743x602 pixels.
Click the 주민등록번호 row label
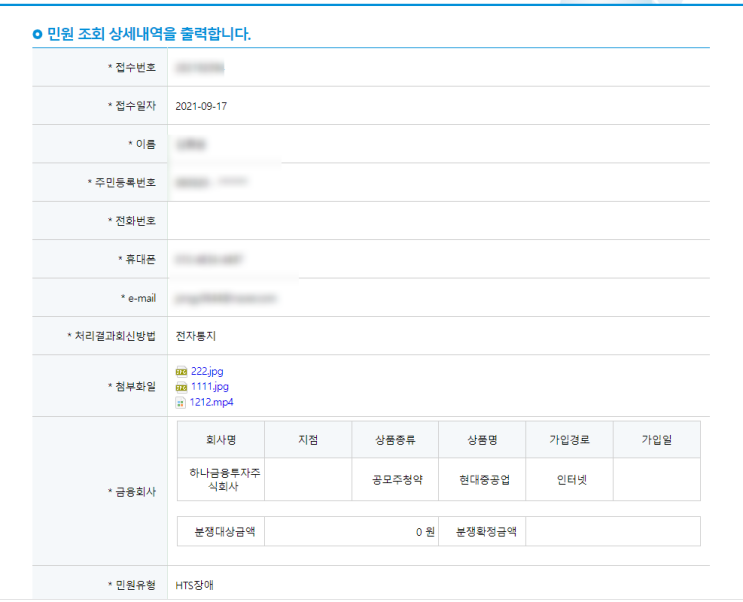pos(121,182)
